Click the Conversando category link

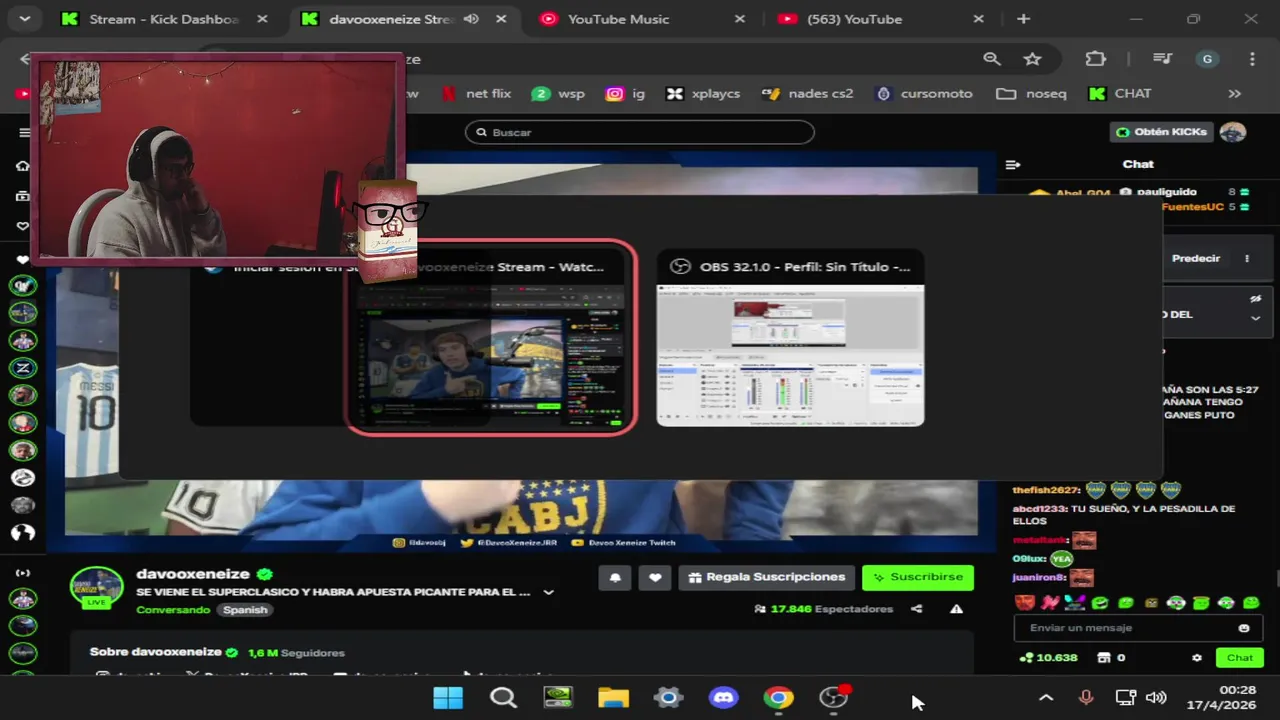pyautogui.click(x=173, y=610)
